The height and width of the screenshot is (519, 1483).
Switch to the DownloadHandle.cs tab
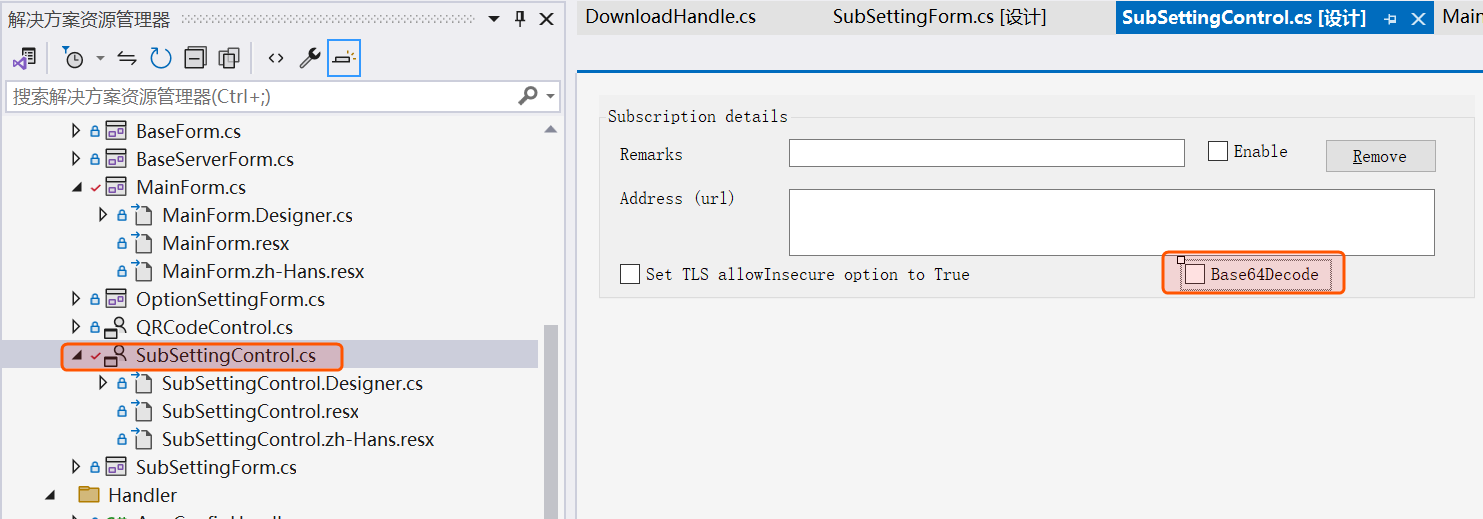670,17
